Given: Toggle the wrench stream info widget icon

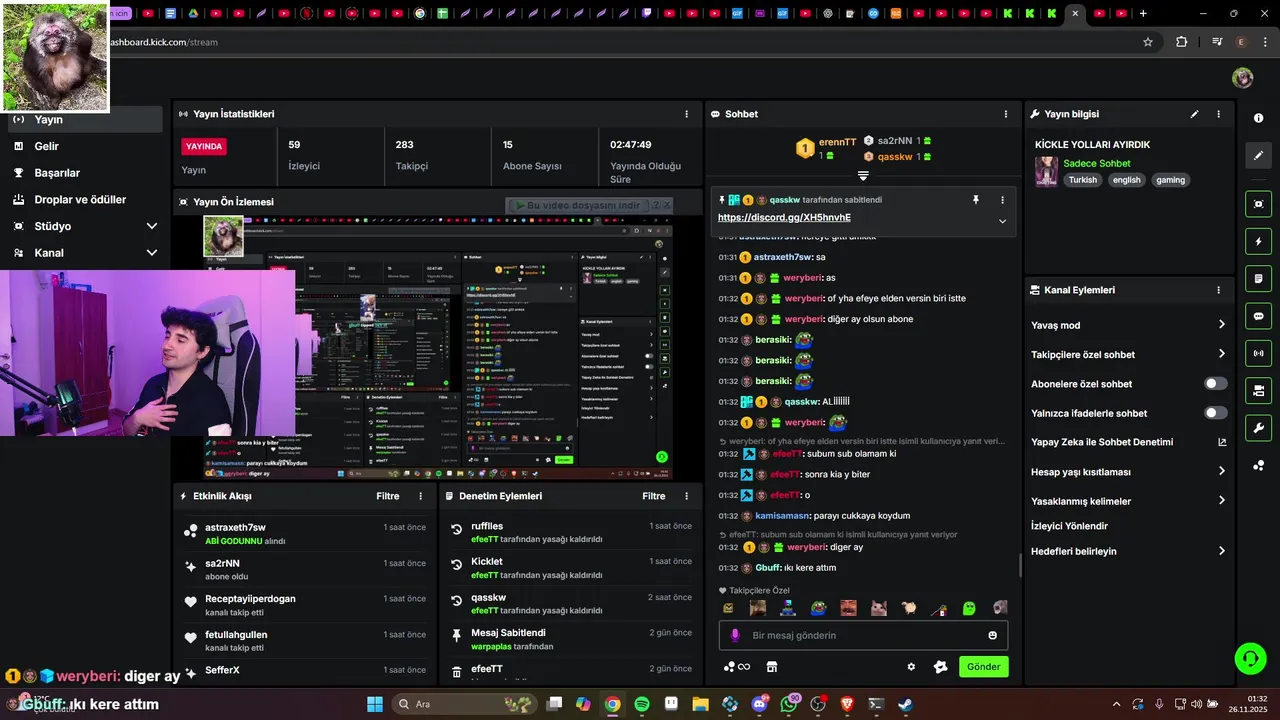Looking at the screenshot, I should [x=1258, y=428].
